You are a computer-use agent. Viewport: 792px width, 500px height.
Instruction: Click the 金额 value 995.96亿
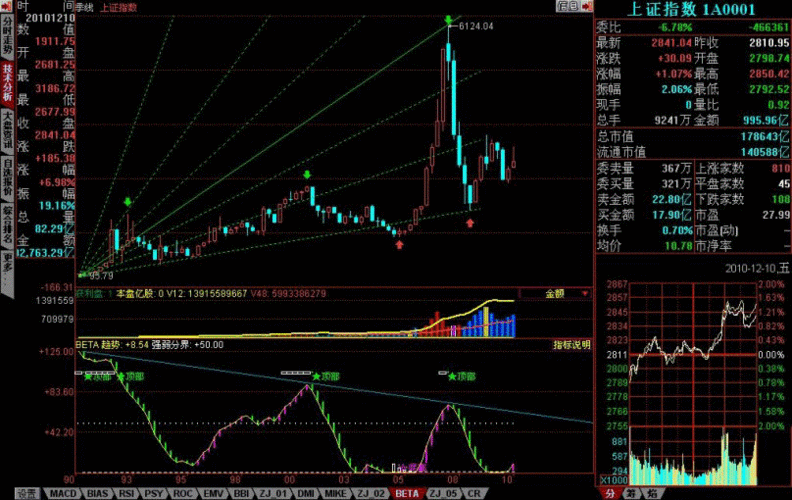(766, 120)
